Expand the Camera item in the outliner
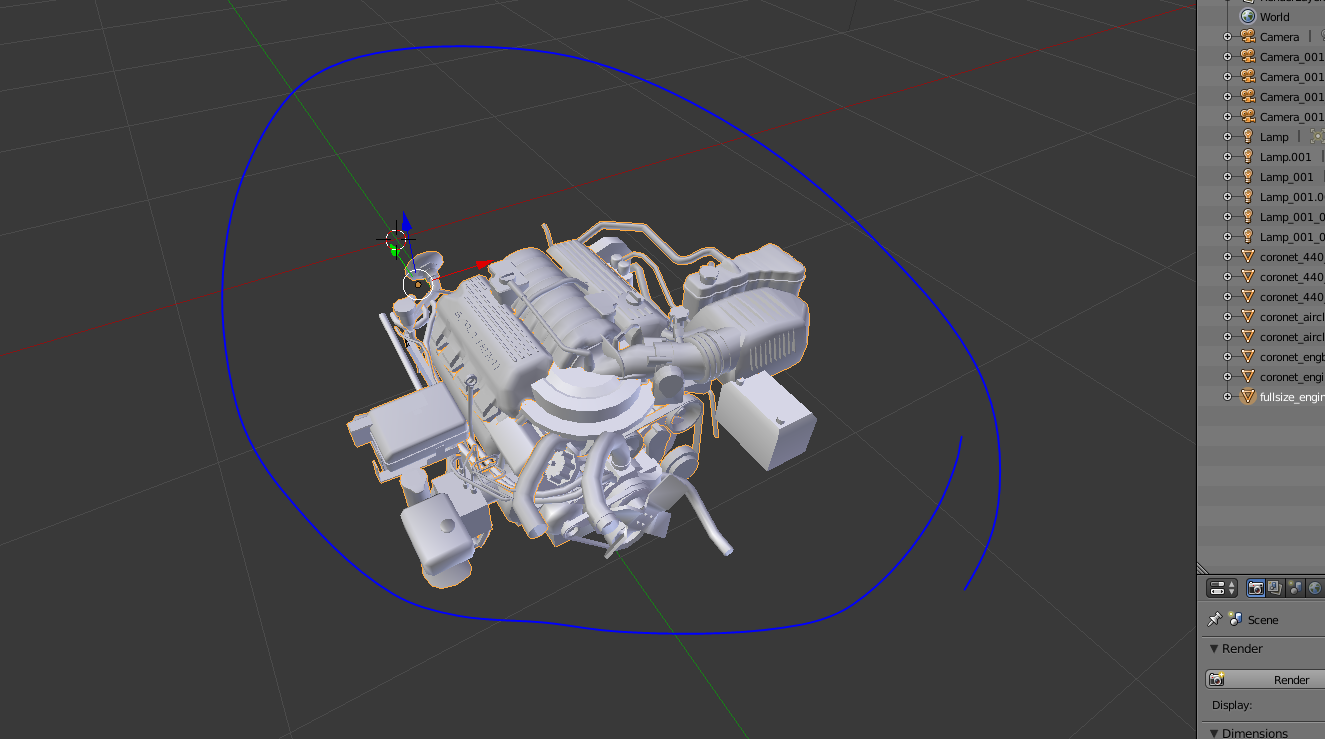 coord(1228,36)
